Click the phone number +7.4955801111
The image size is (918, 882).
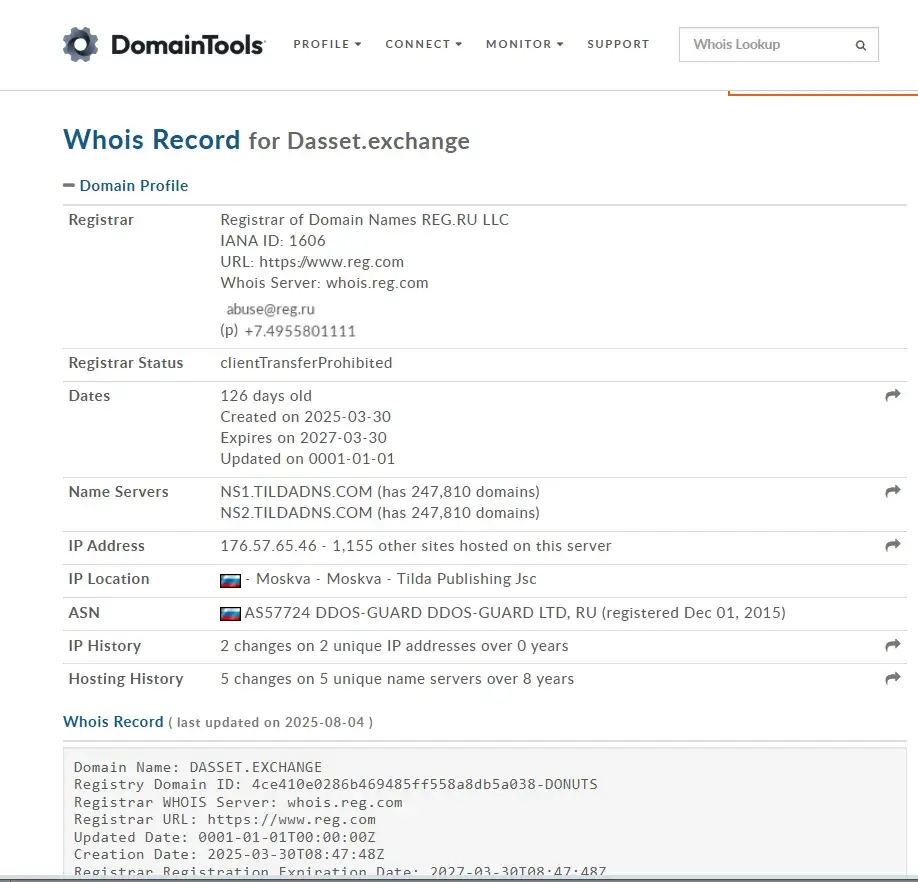click(300, 331)
